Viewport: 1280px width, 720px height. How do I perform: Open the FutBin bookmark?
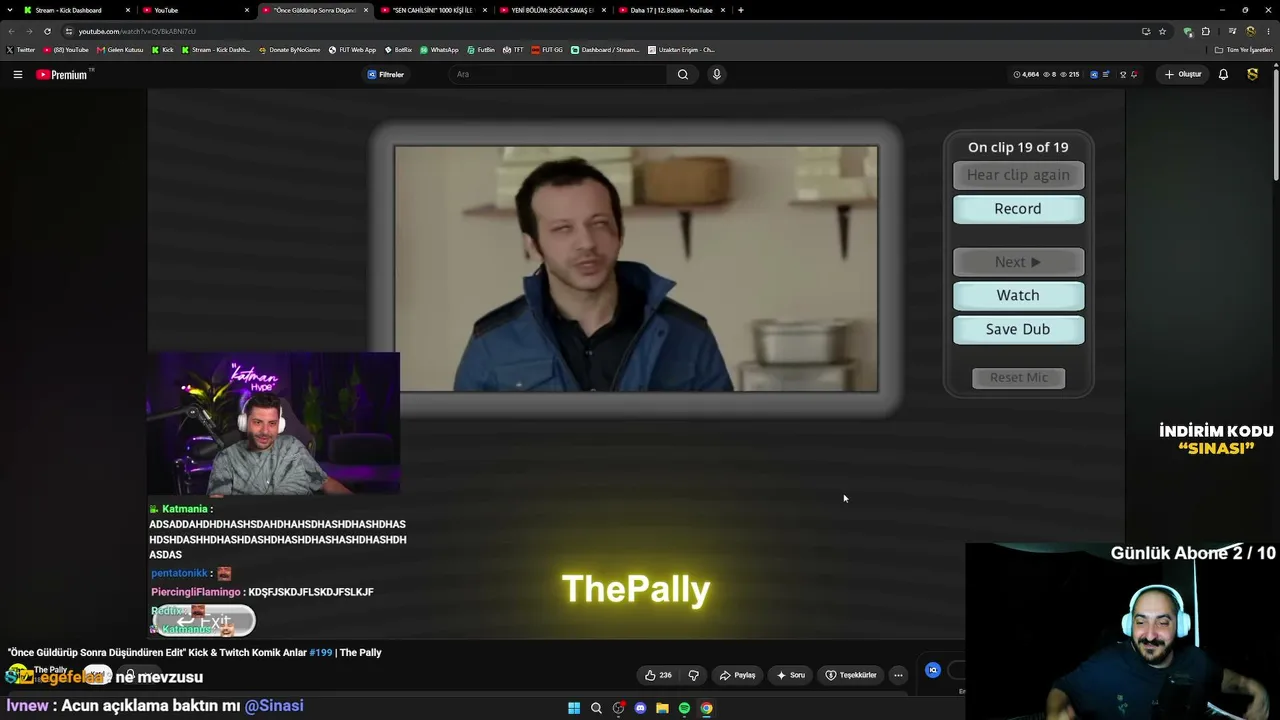point(481,49)
